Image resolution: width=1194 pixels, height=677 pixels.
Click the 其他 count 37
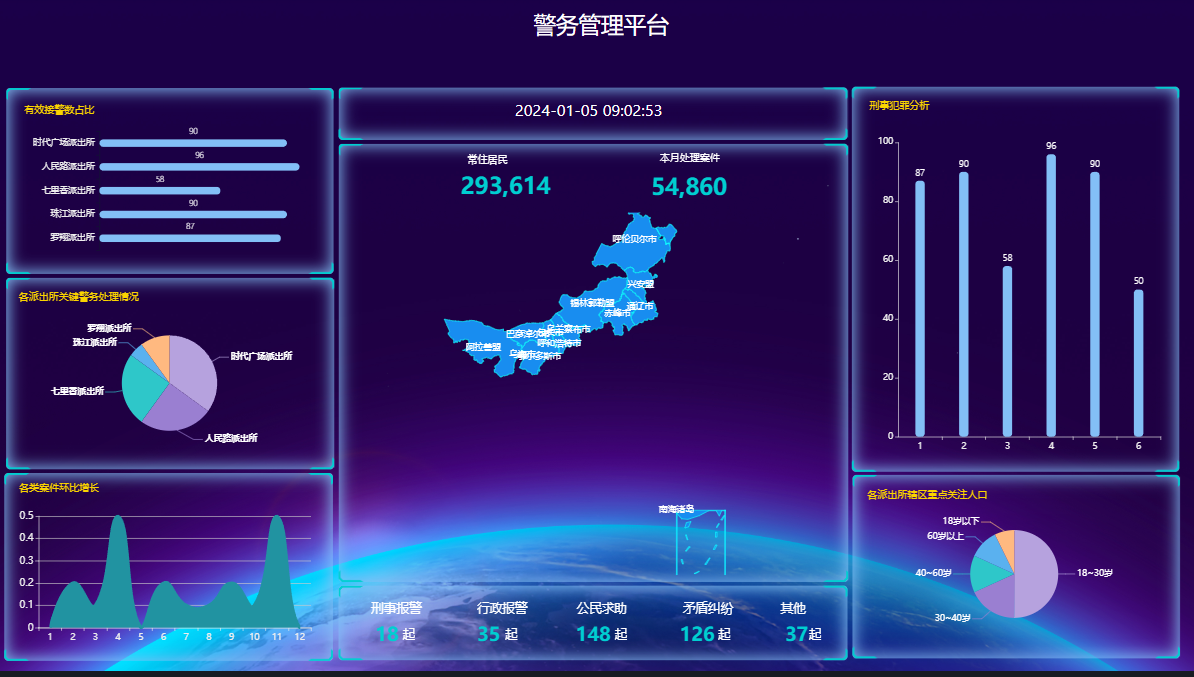pyautogui.click(x=797, y=634)
